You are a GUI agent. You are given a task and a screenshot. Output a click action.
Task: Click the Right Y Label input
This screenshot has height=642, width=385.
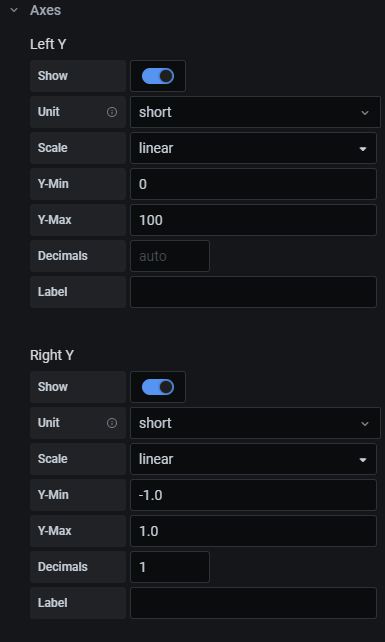tap(253, 603)
